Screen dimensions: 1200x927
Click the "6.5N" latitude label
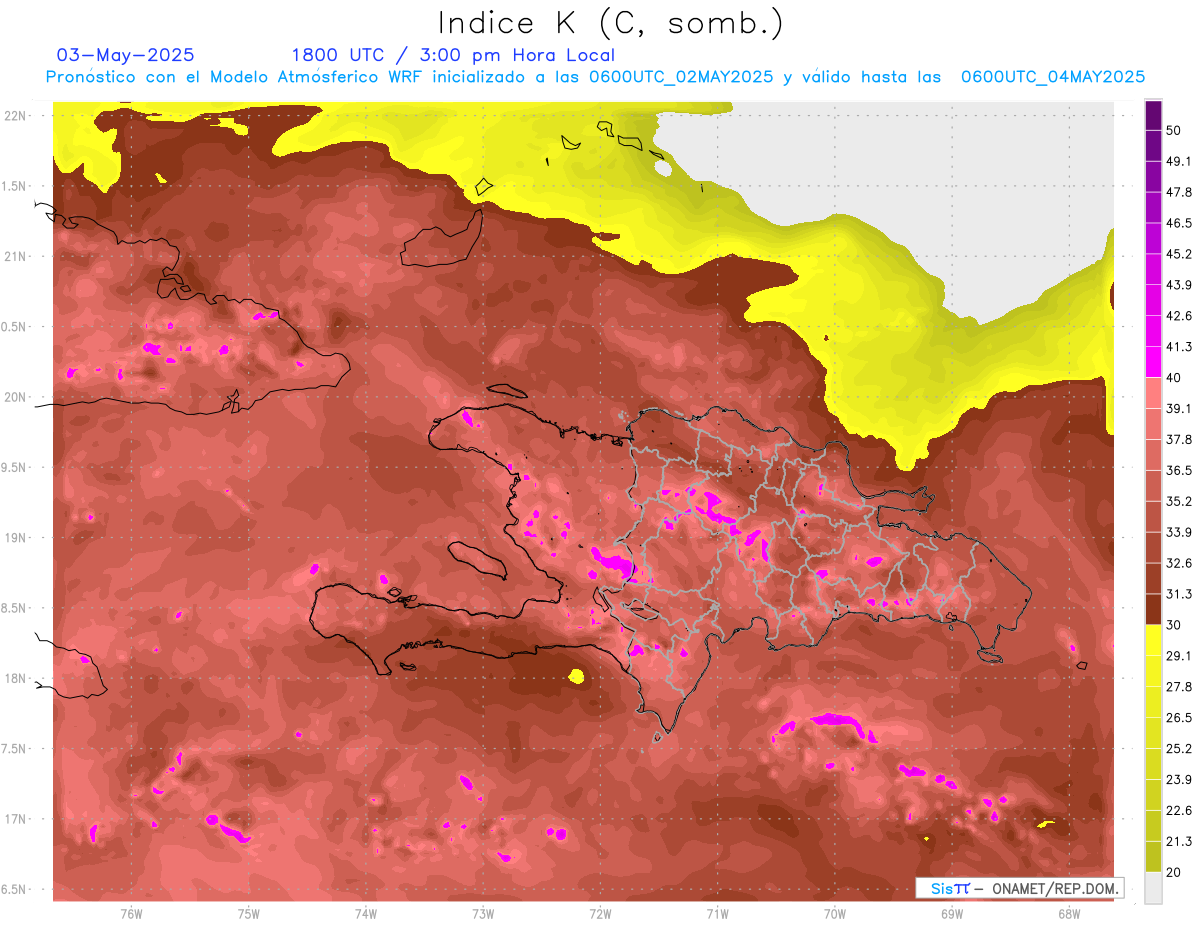(x=14, y=889)
